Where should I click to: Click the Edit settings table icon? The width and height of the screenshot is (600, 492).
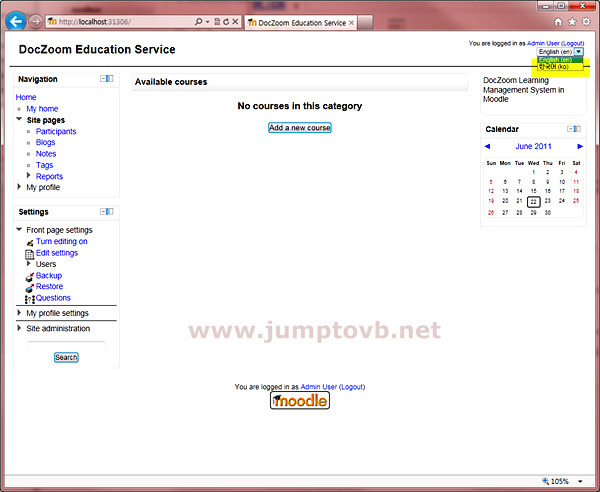click(x=29, y=254)
